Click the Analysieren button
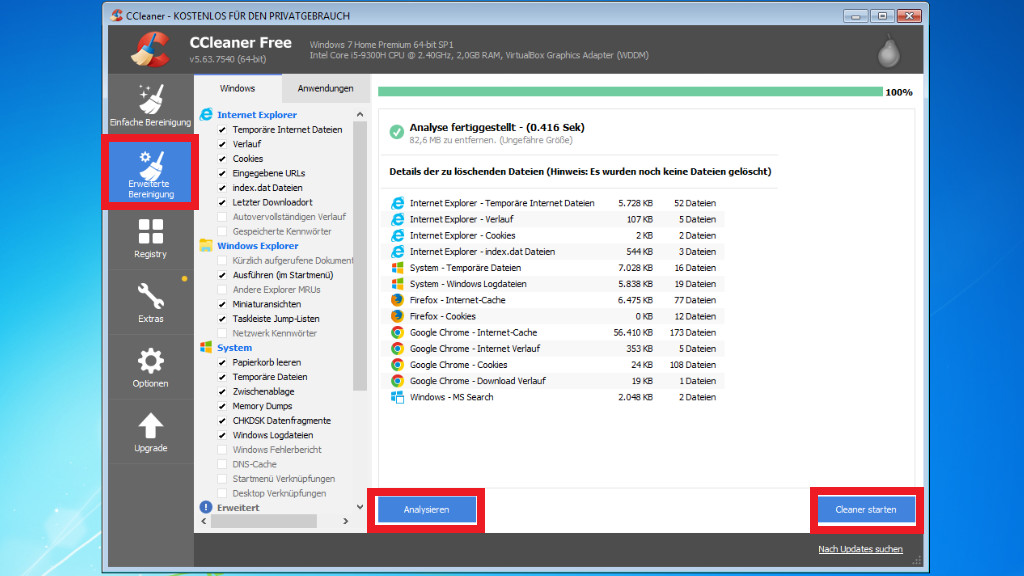This screenshot has height=576, width=1024. 426,510
